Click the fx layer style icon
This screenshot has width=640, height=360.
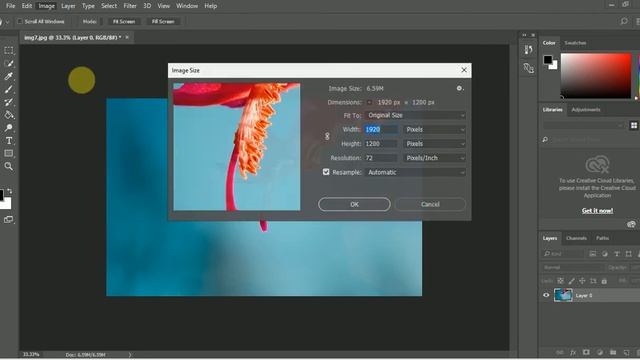[573, 352]
